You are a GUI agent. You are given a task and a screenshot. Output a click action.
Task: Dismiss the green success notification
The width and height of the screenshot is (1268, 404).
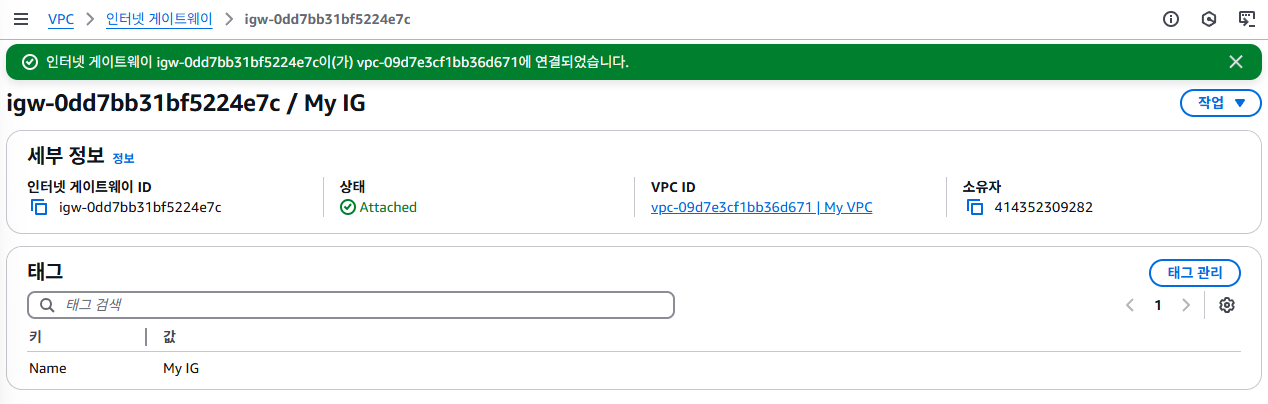point(1236,62)
